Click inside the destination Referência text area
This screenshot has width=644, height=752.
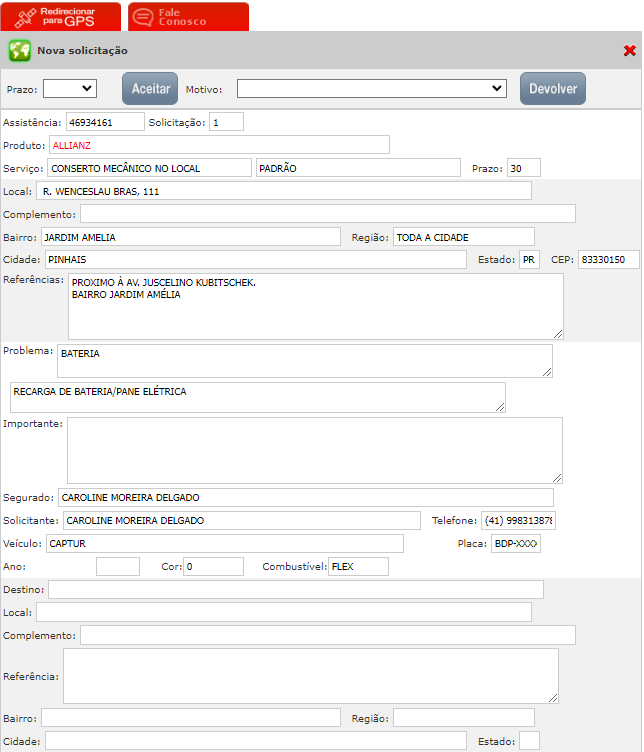tap(311, 676)
